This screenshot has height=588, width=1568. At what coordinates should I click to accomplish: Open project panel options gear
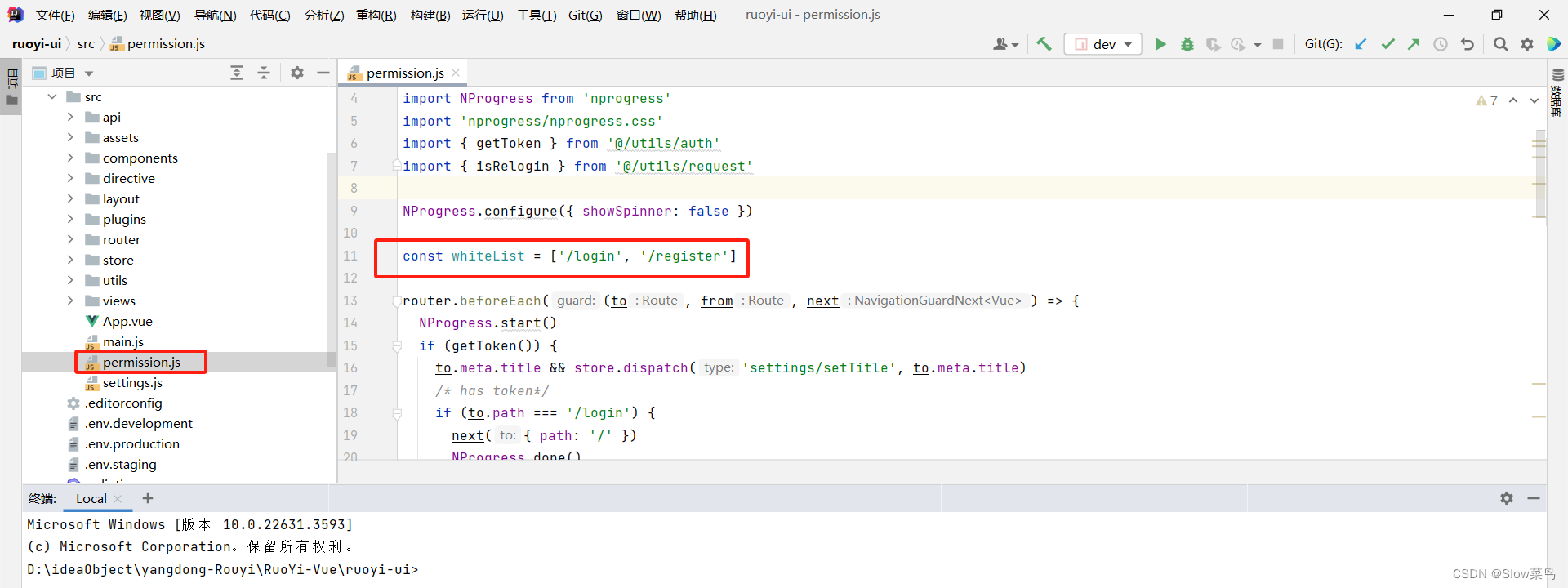pos(297,73)
